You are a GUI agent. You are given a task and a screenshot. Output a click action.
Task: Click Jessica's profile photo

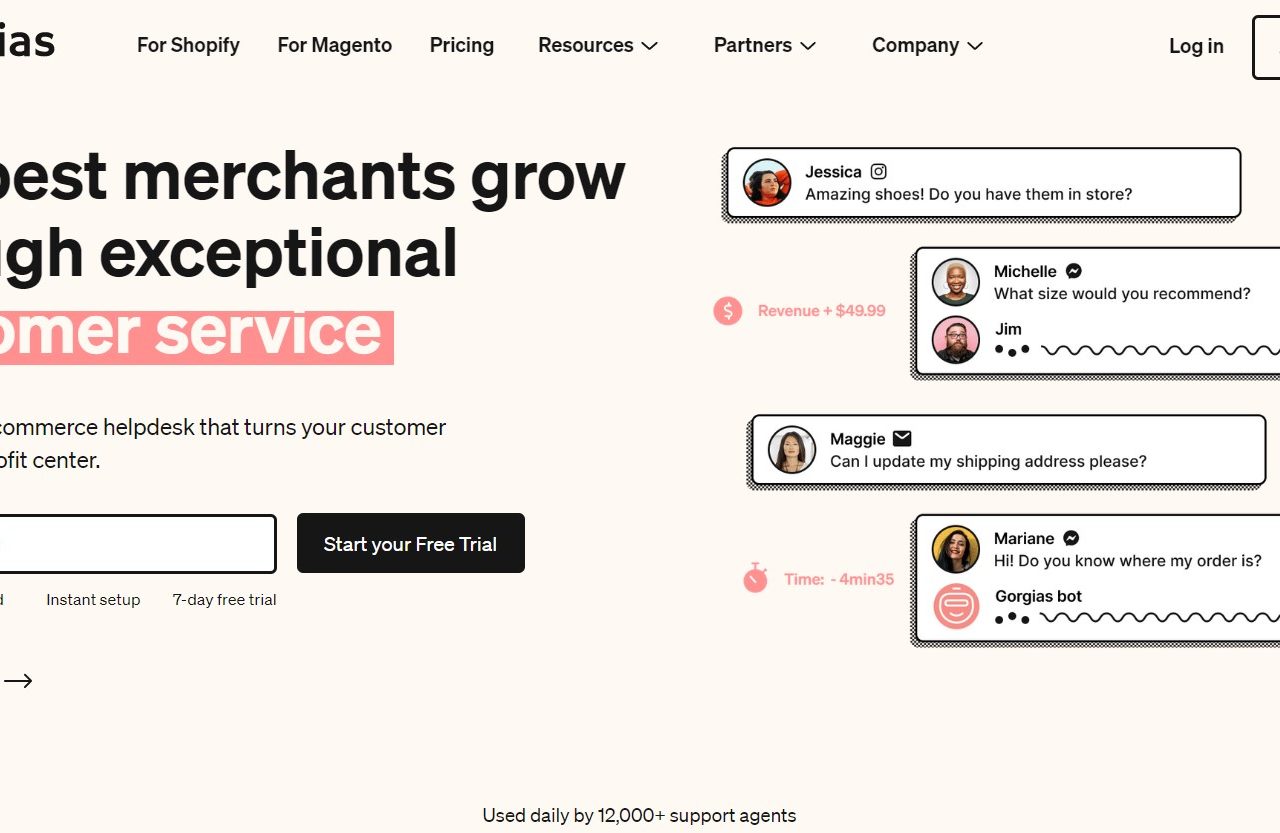767,183
